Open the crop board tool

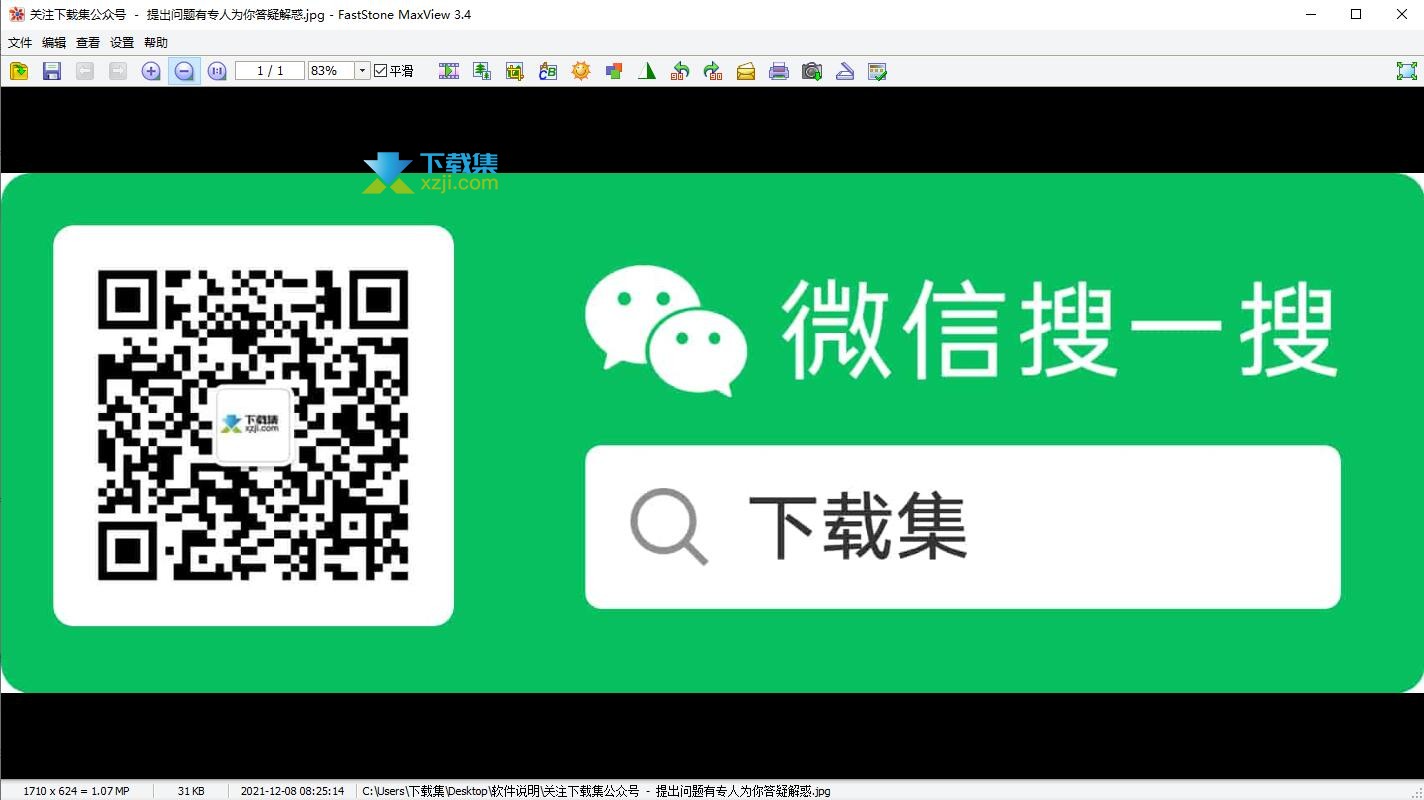[x=515, y=71]
